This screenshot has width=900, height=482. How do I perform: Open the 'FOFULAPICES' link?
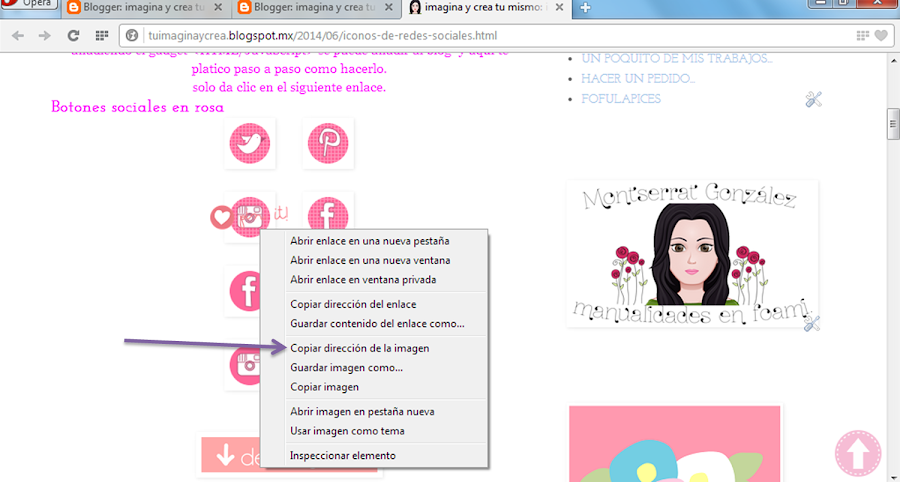(621, 99)
